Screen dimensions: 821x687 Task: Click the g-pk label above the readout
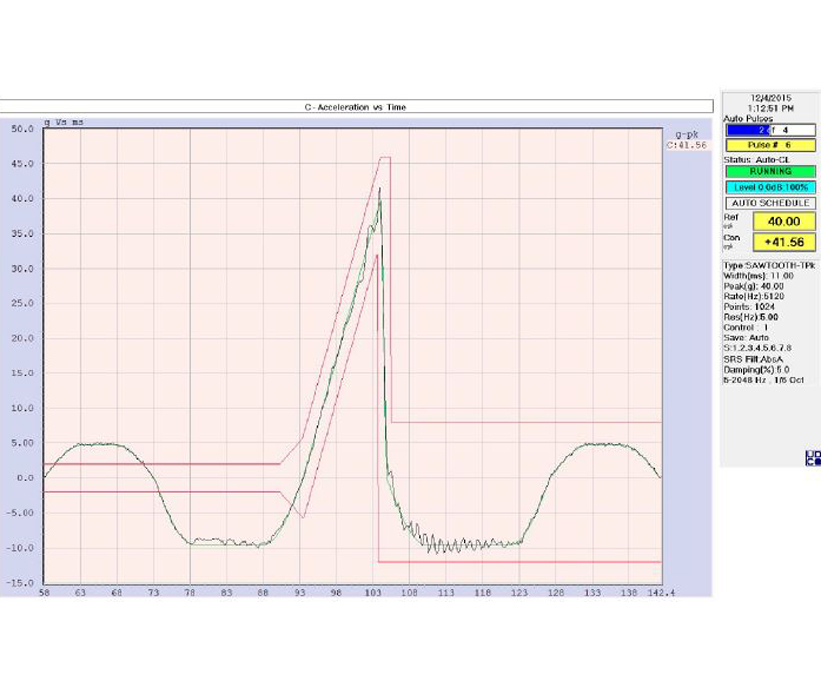click(x=686, y=135)
